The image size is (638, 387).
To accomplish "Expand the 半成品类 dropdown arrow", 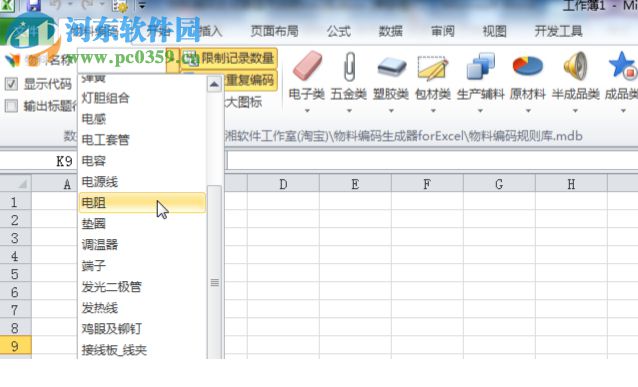I will point(575,111).
